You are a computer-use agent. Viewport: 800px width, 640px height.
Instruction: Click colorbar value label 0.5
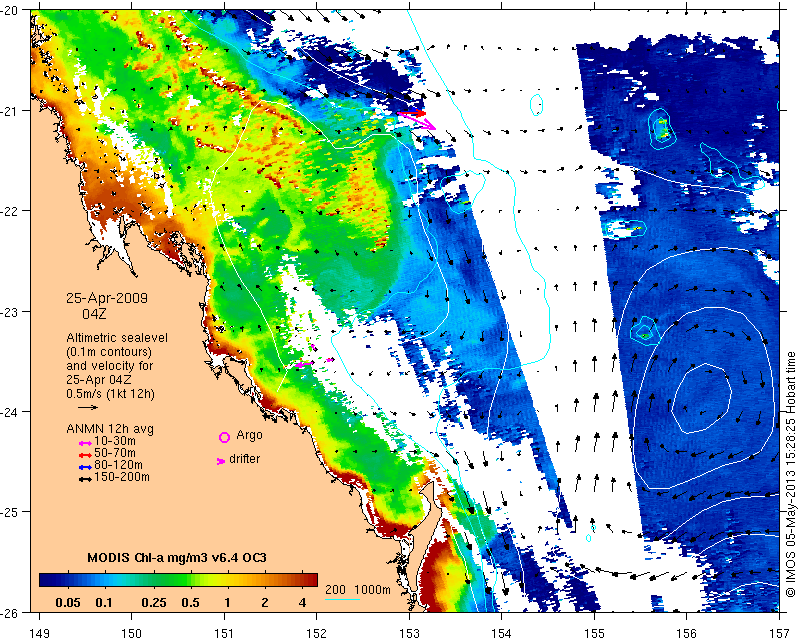(x=190, y=602)
